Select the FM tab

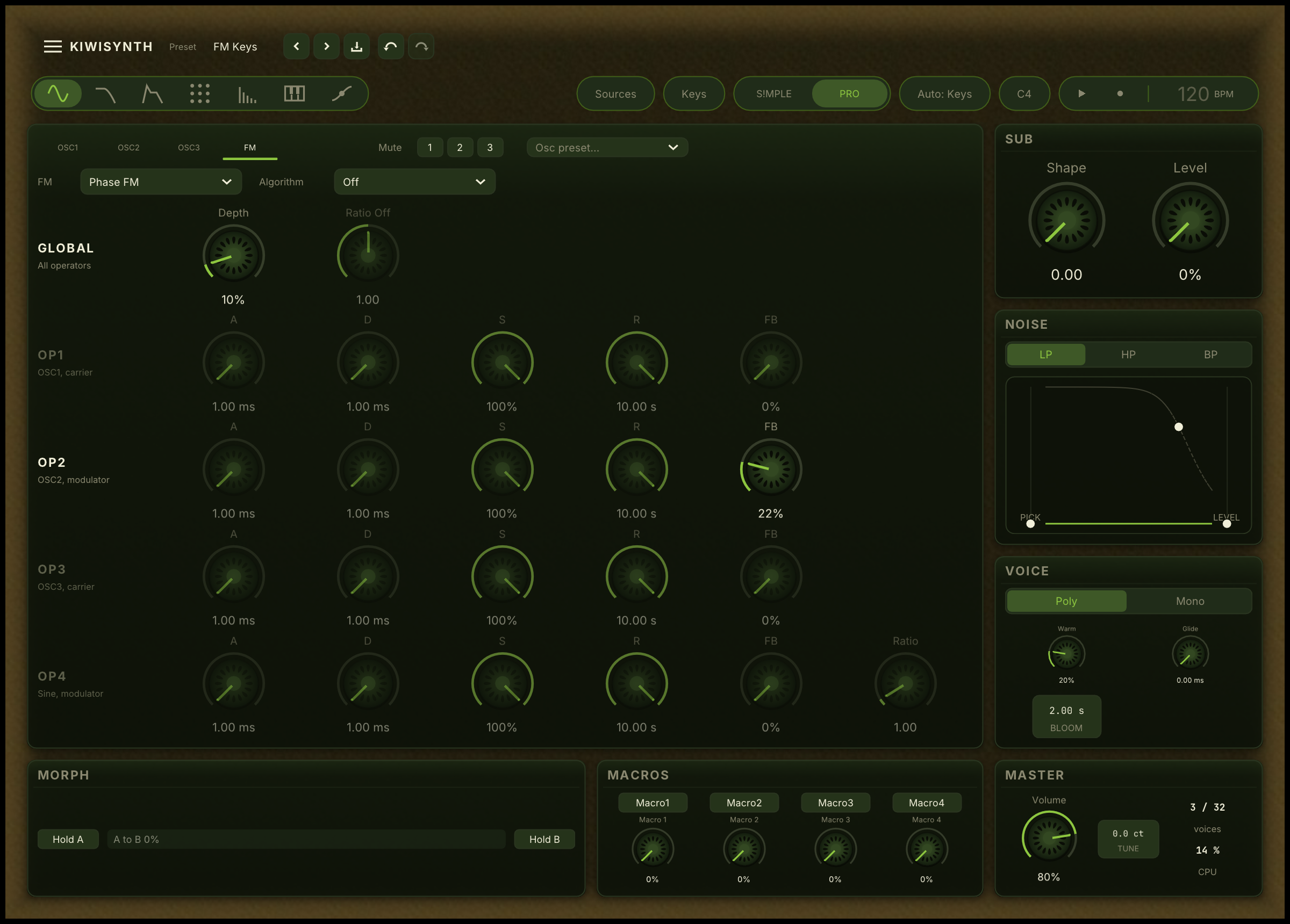tap(250, 147)
